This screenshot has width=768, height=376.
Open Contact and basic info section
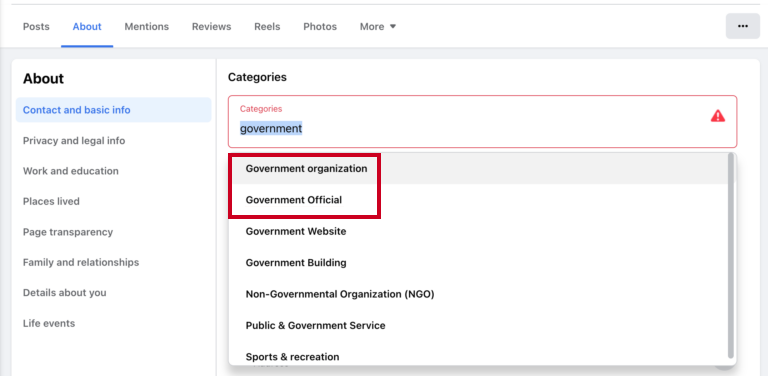pos(114,110)
